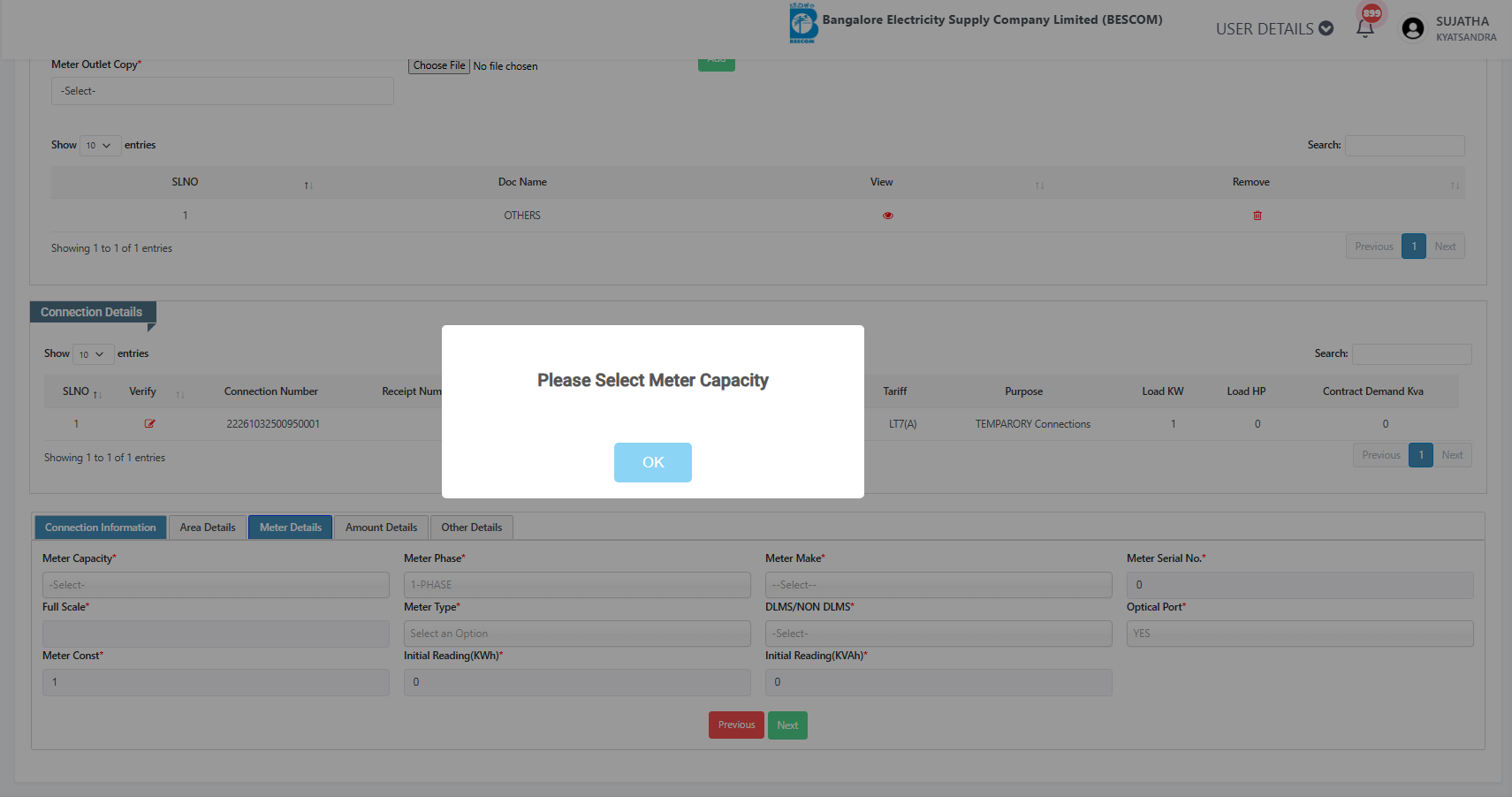Click the LT7(A) tariff cell
Screen dimensions: 1512x797
[902, 424]
